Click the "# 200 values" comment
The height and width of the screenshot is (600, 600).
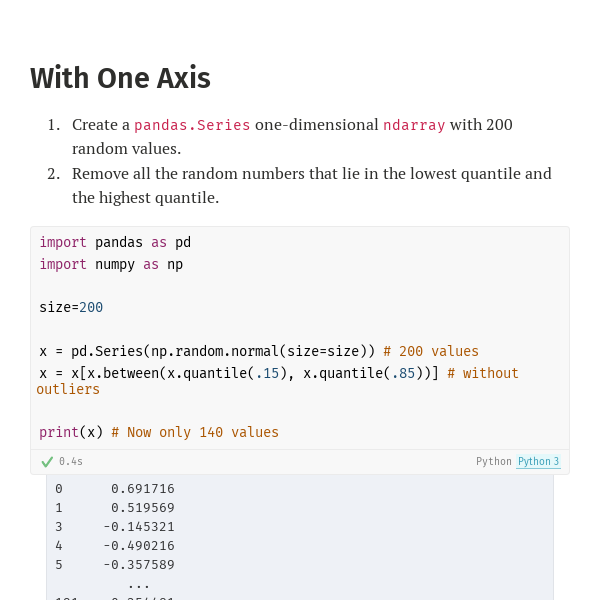tap(431, 352)
